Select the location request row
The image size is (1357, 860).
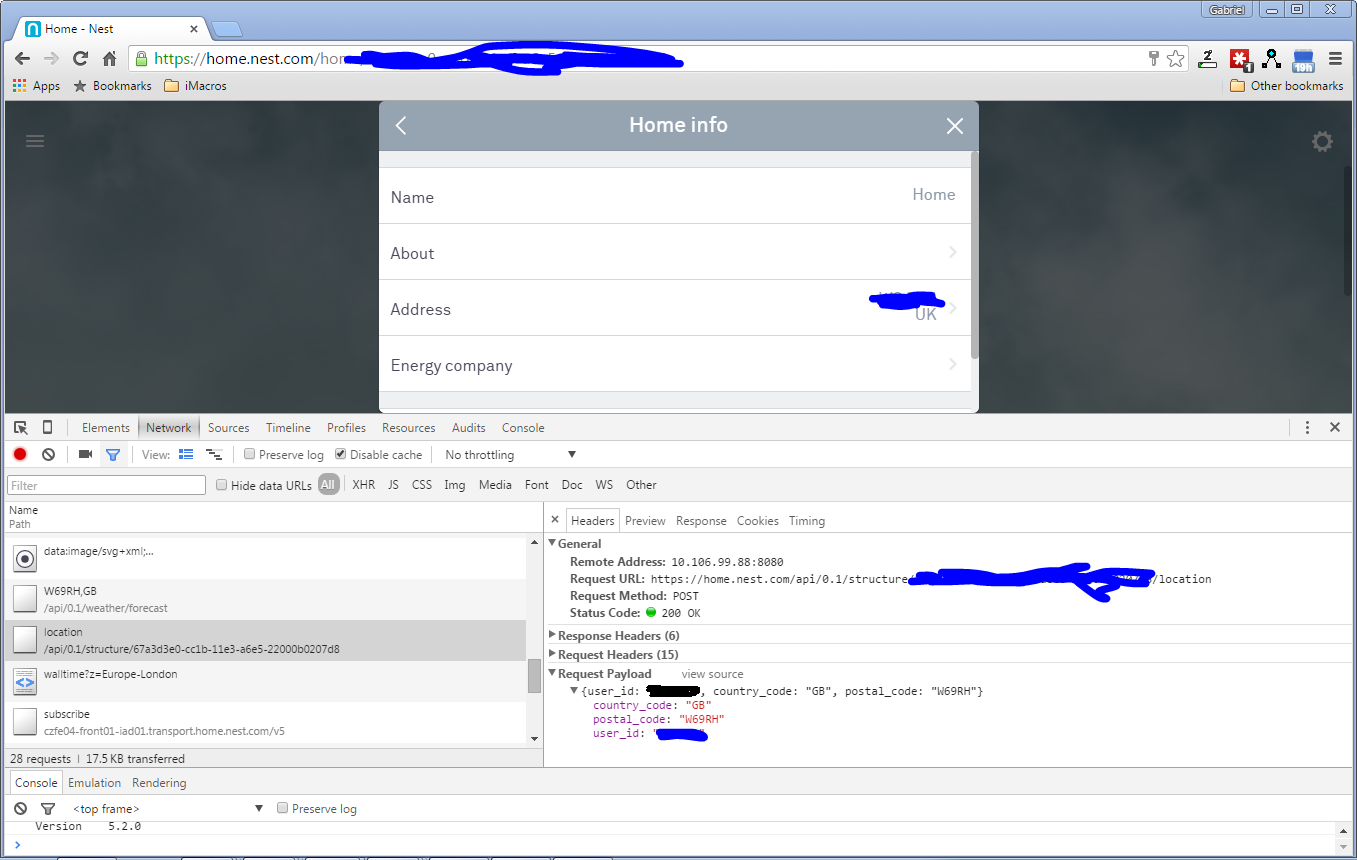coord(265,640)
